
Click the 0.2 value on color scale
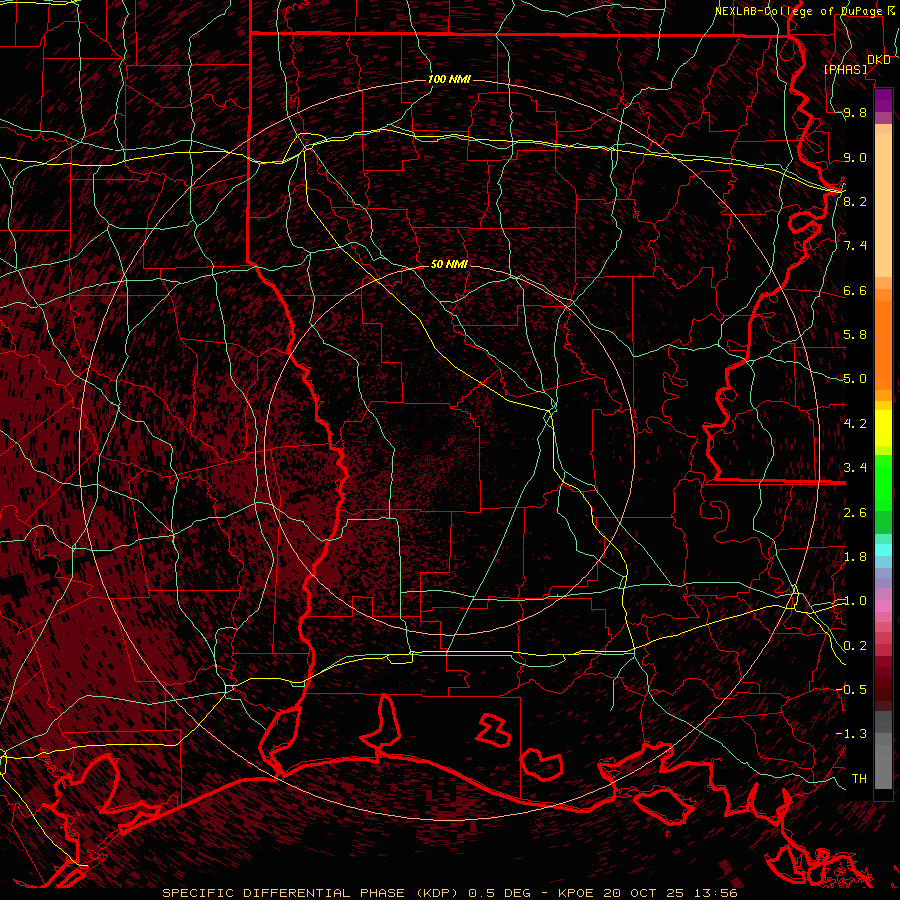point(855,646)
